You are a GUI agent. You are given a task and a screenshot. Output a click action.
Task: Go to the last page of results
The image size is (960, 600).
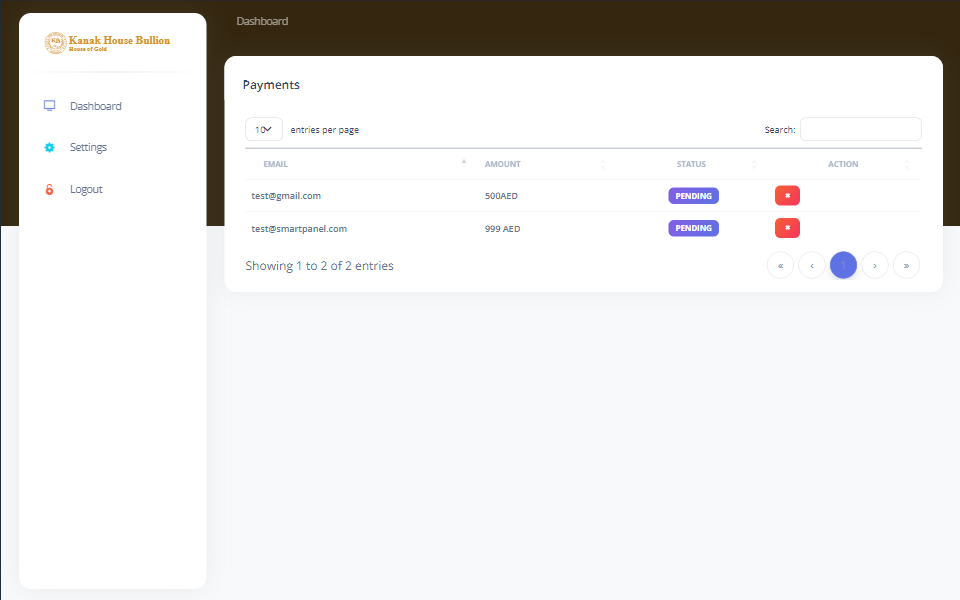906,265
